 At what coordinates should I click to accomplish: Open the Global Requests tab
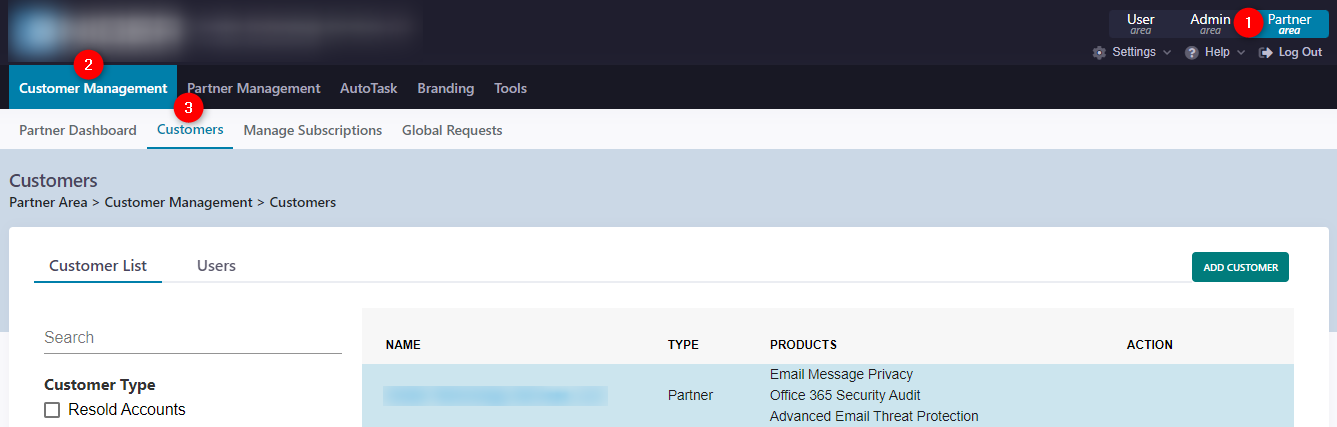click(452, 130)
